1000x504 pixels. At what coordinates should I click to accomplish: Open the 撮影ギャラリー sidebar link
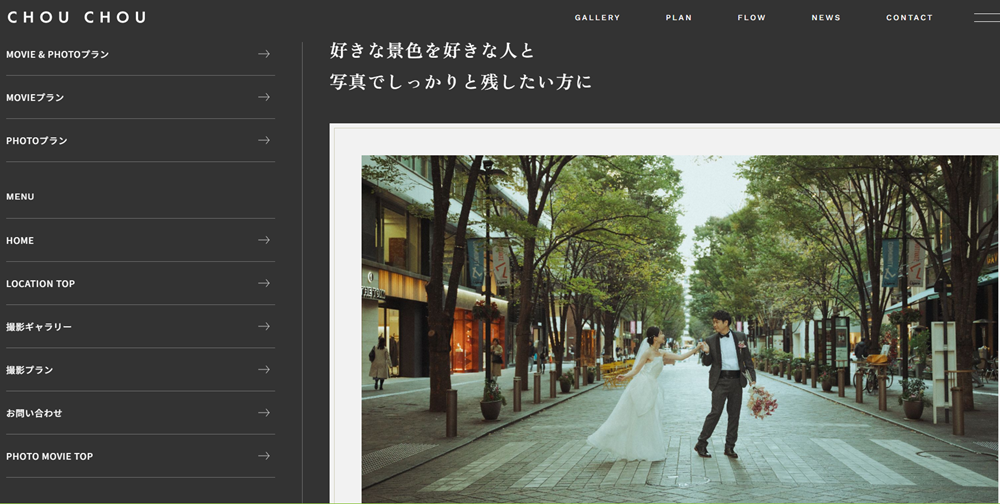point(39,327)
